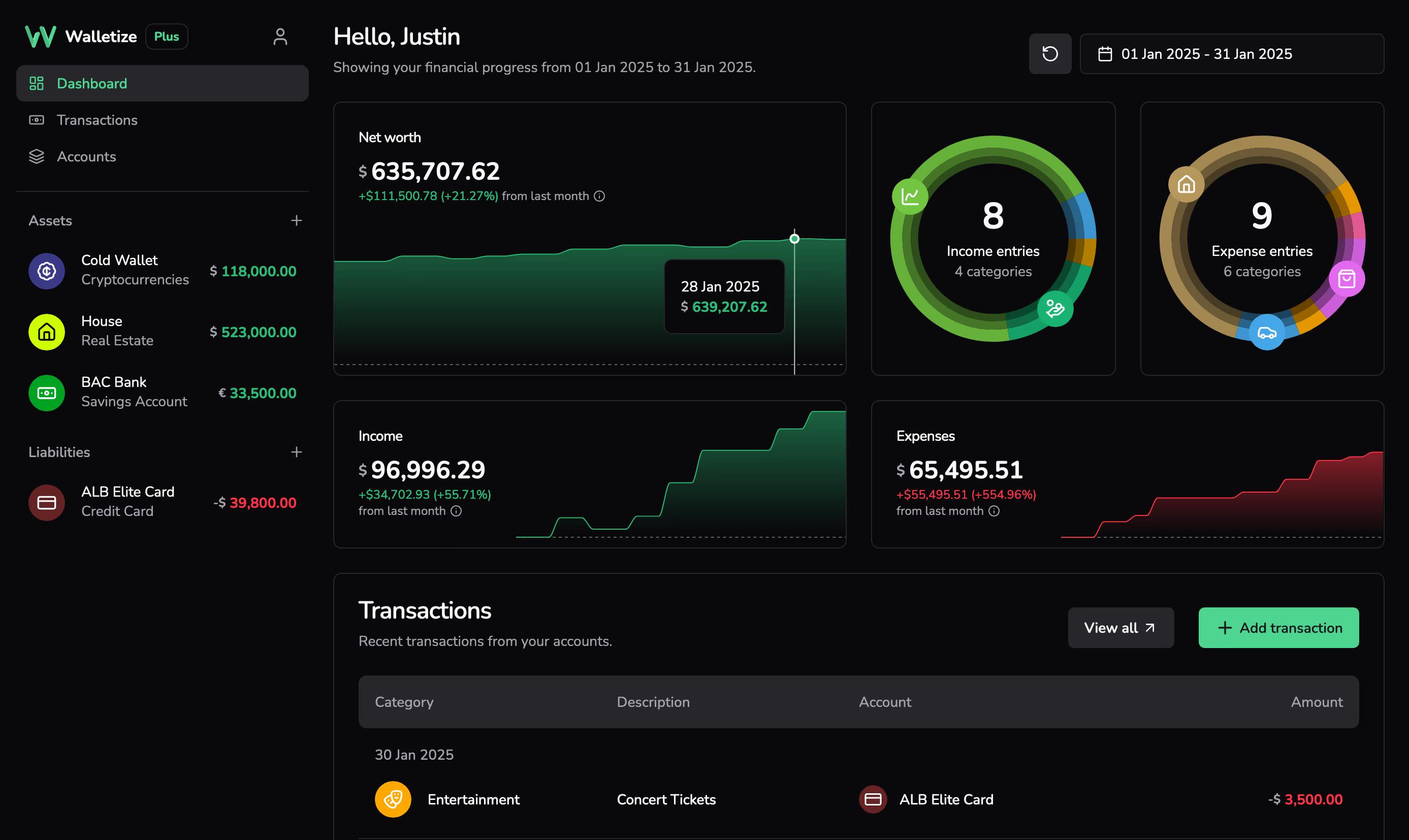
Task: Open the Entertainment category icon on Concert Tickets
Action: click(392, 799)
